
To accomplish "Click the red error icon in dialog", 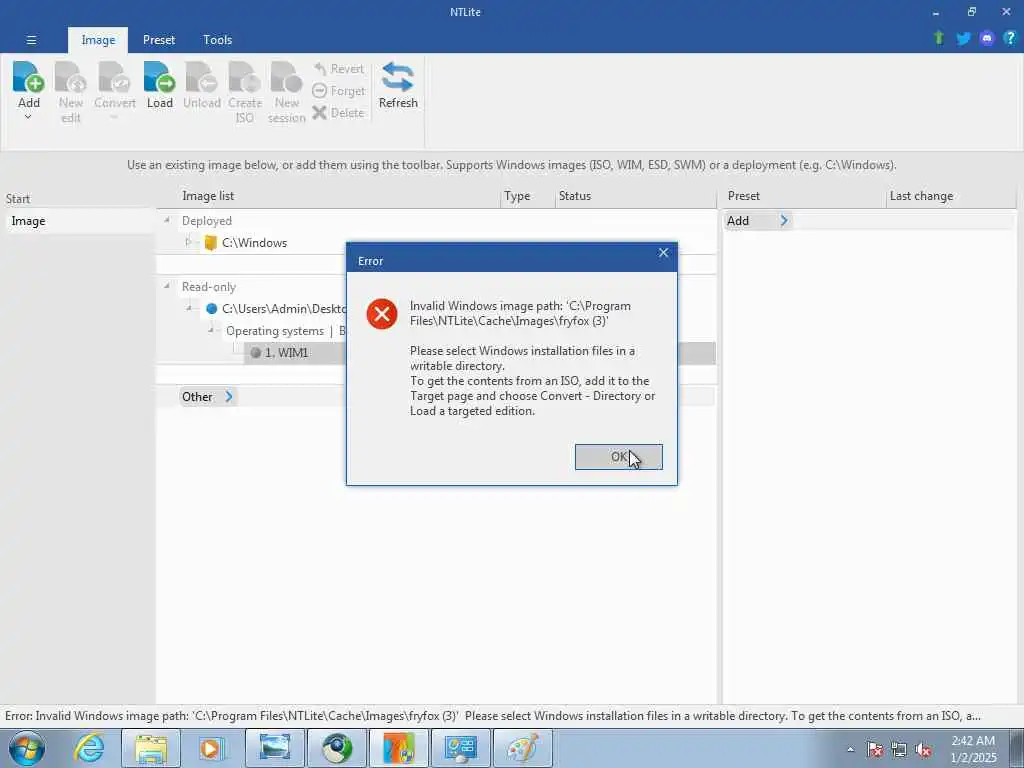I will [382, 314].
